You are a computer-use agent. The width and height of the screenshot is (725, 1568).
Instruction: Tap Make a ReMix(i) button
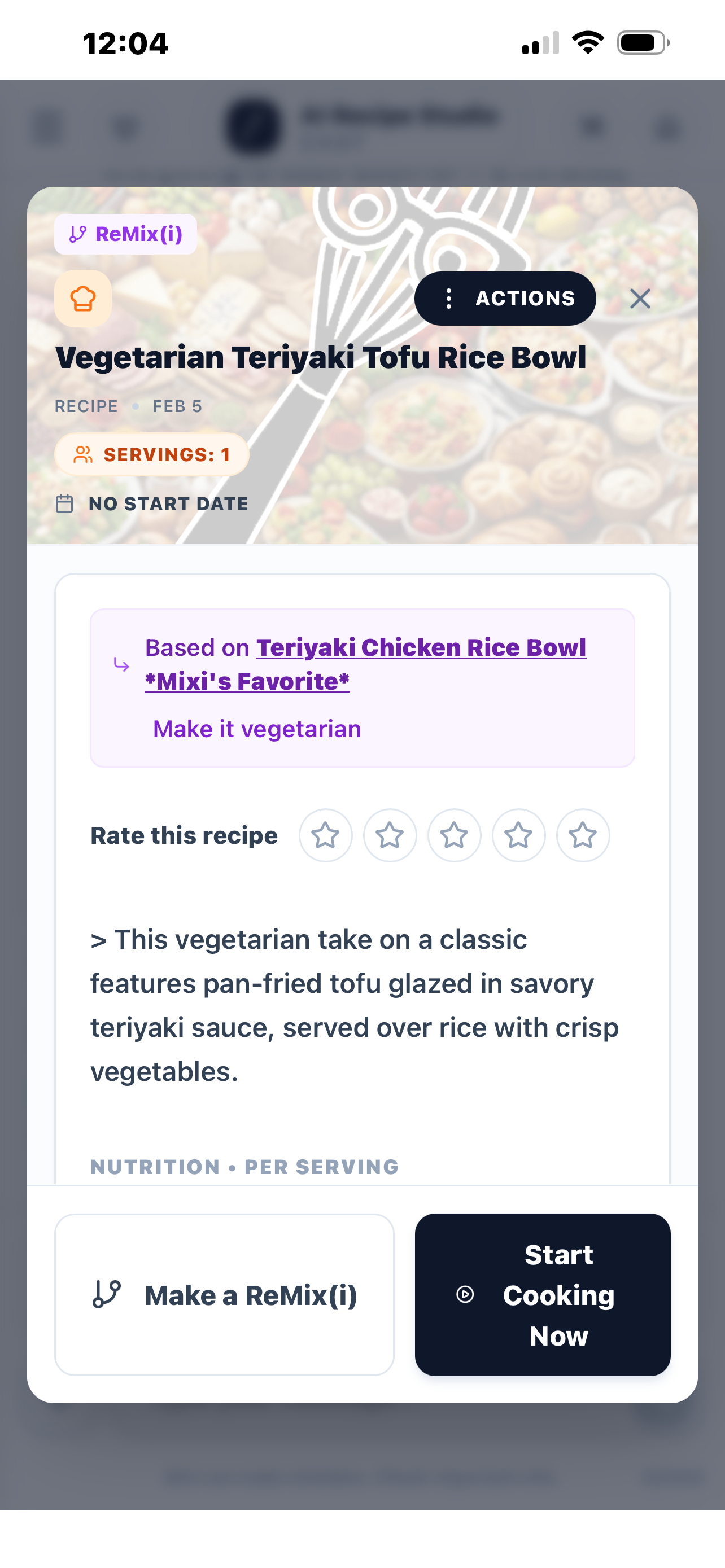point(224,1295)
